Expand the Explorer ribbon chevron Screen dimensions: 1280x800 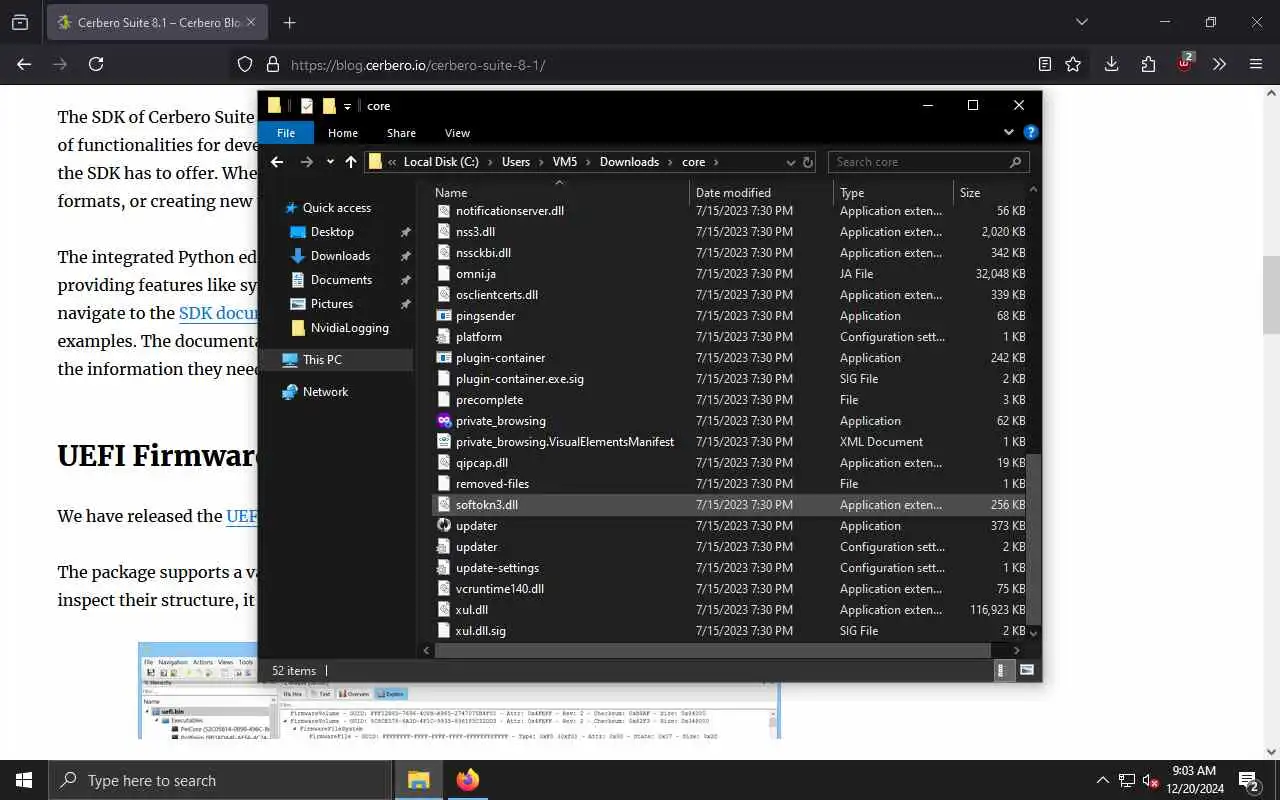(x=1009, y=132)
